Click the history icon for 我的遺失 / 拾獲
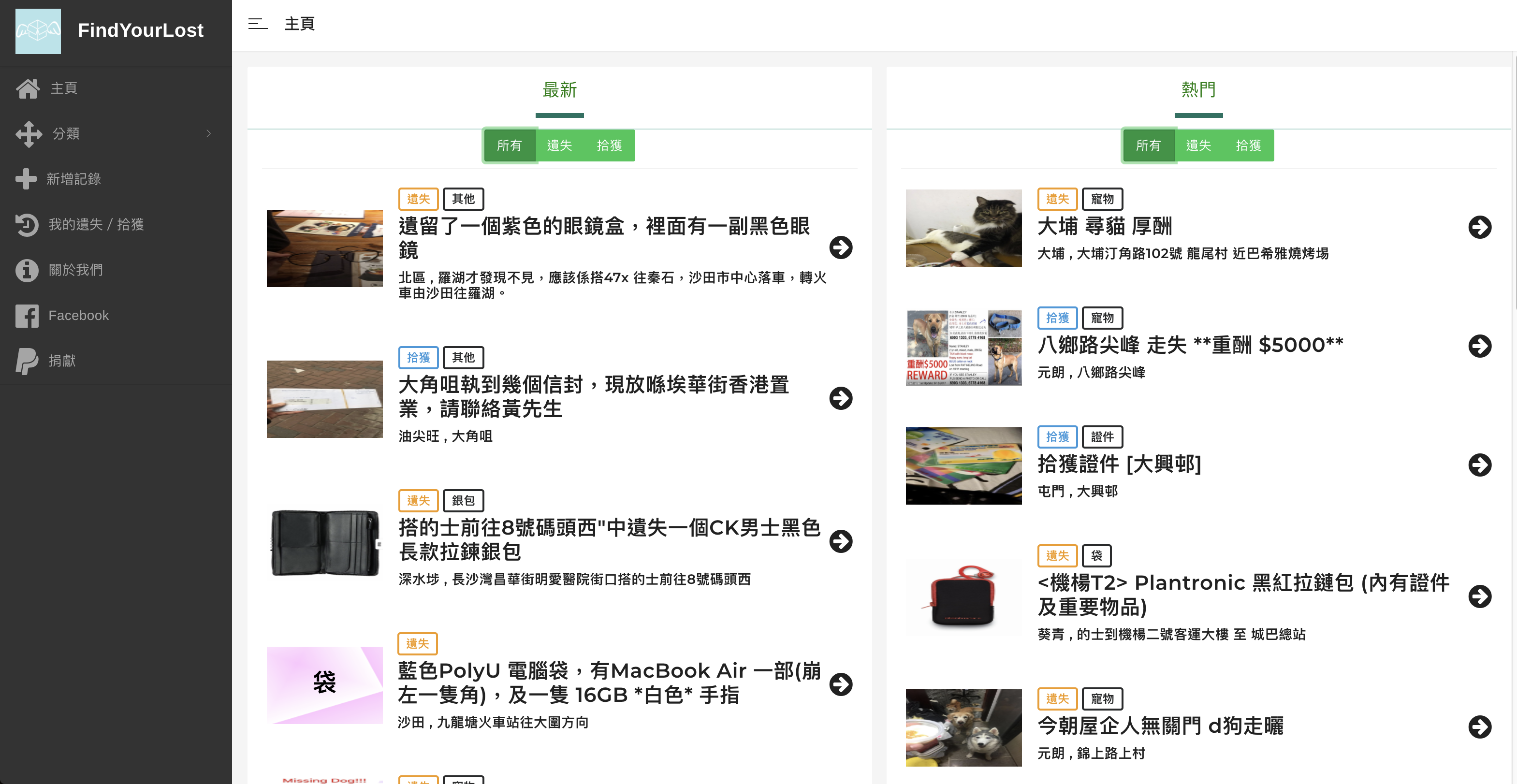Screen dimensions: 1517x784 coord(27,224)
